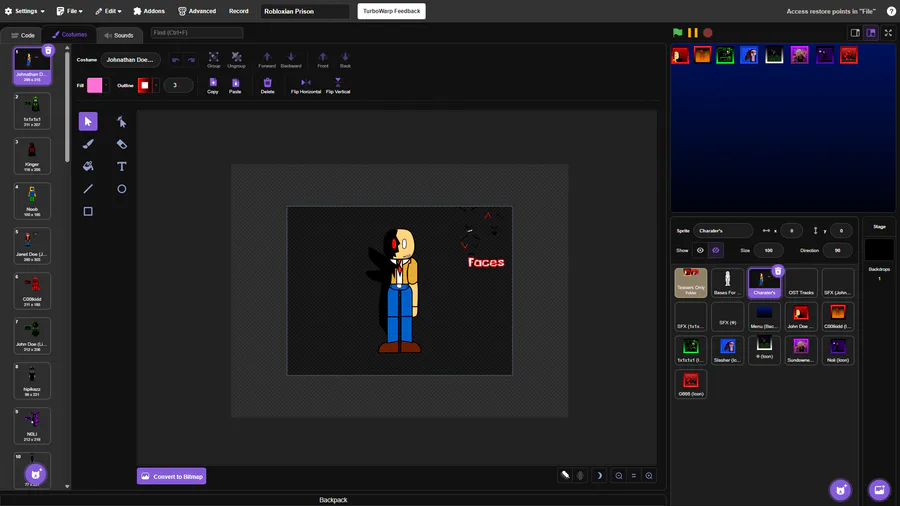This screenshot has height=506, width=900.
Task: Copy the selected shape
Action: [x=213, y=85]
